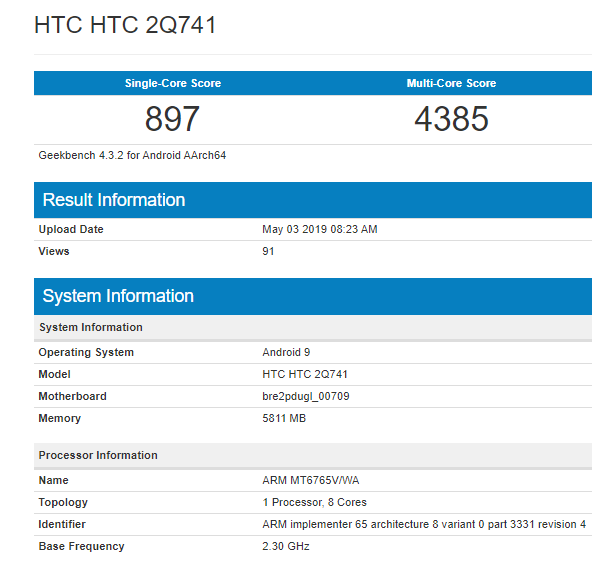608x562 pixels.
Task: Click the Result Information section header
Action: point(313,200)
